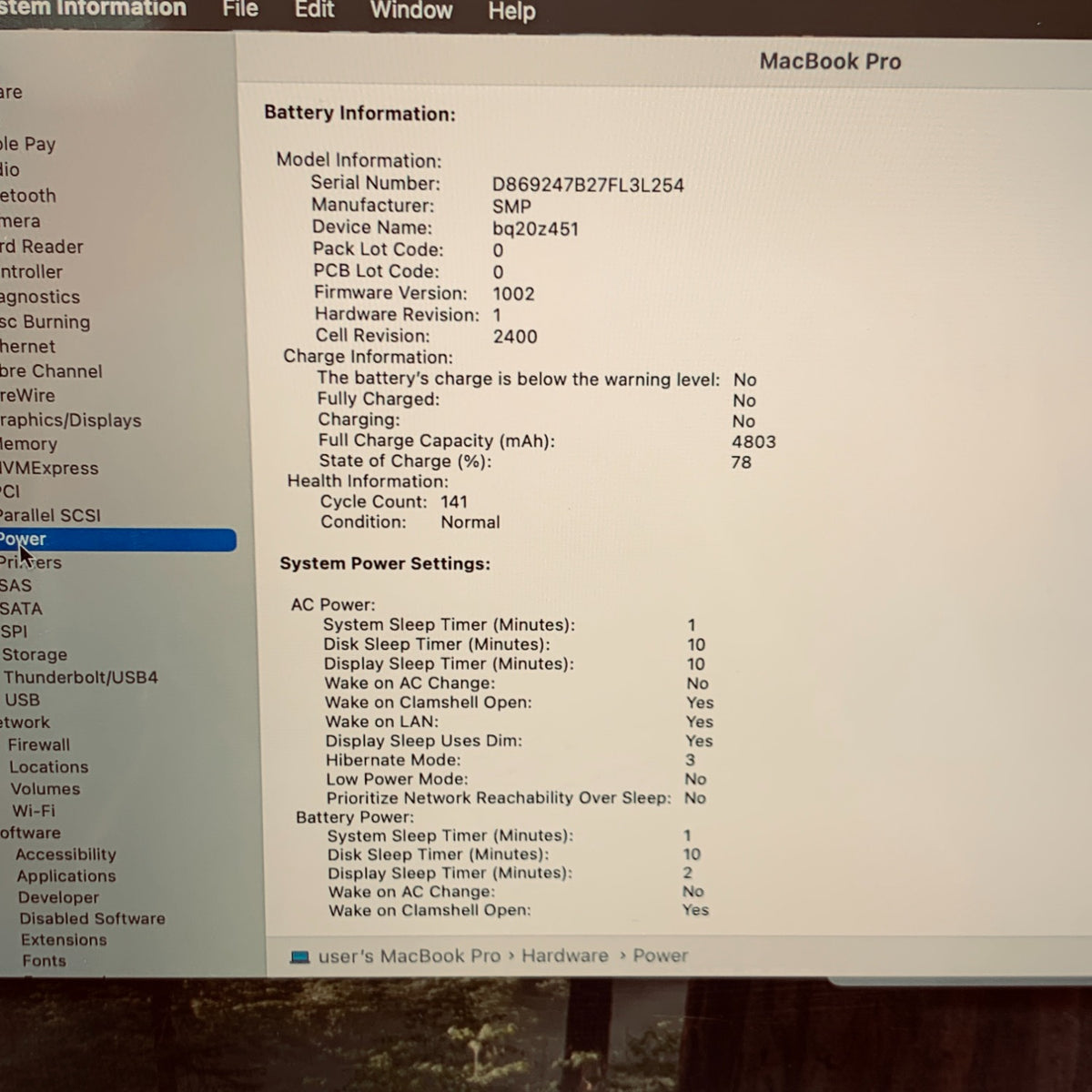The width and height of the screenshot is (1092, 1092).
Task: Select Parallel SCSI in the sidebar
Action: 51,515
